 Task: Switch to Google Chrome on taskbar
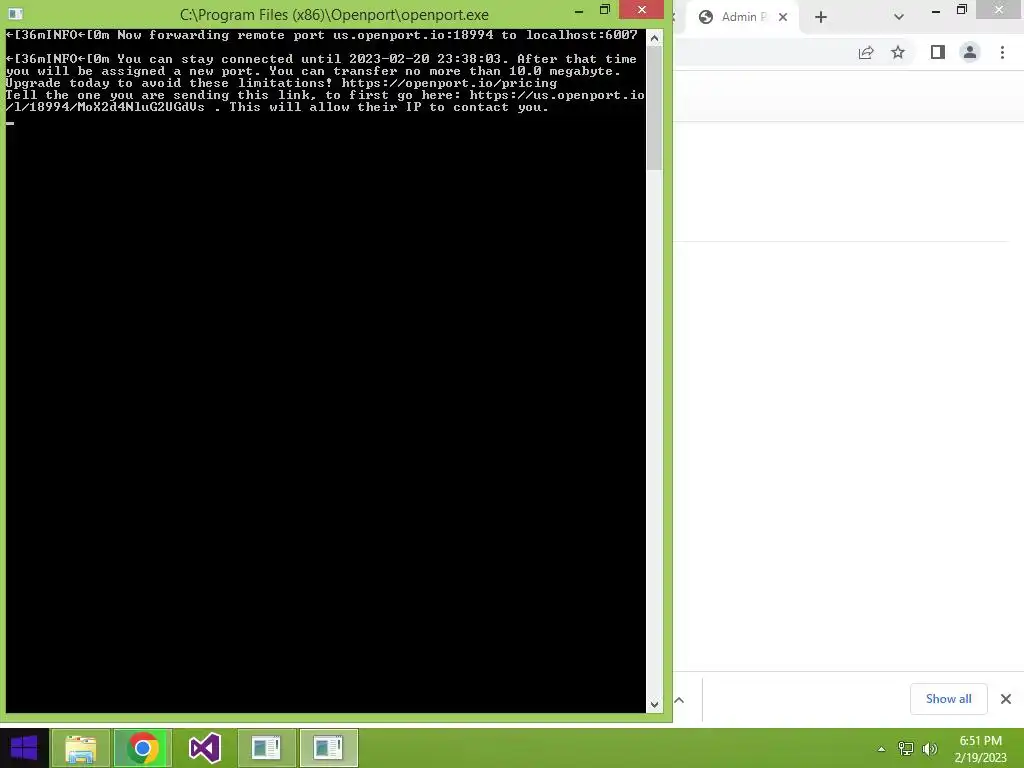pyautogui.click(x=142, y=748)
